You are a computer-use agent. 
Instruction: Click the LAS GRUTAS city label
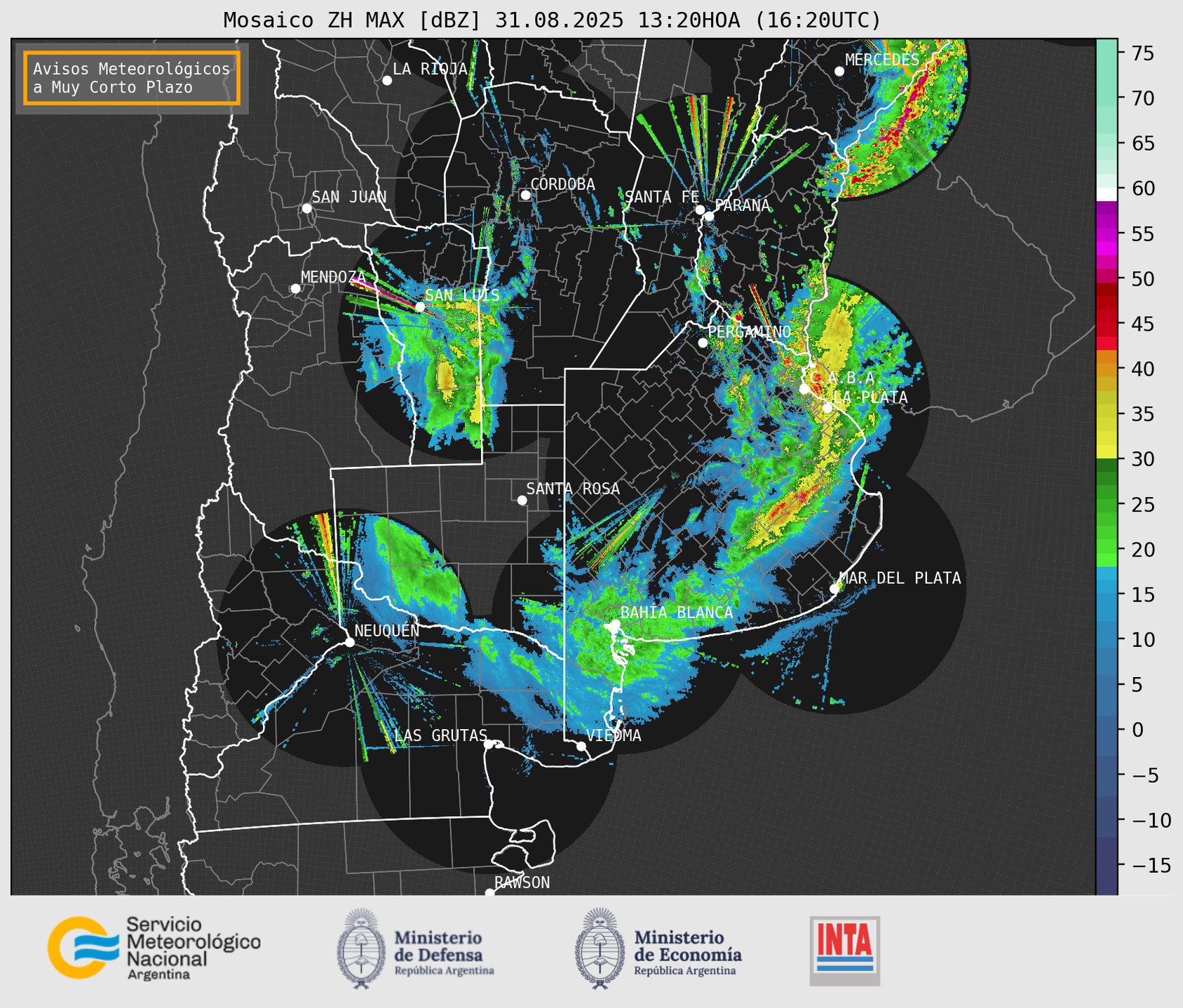441,735
